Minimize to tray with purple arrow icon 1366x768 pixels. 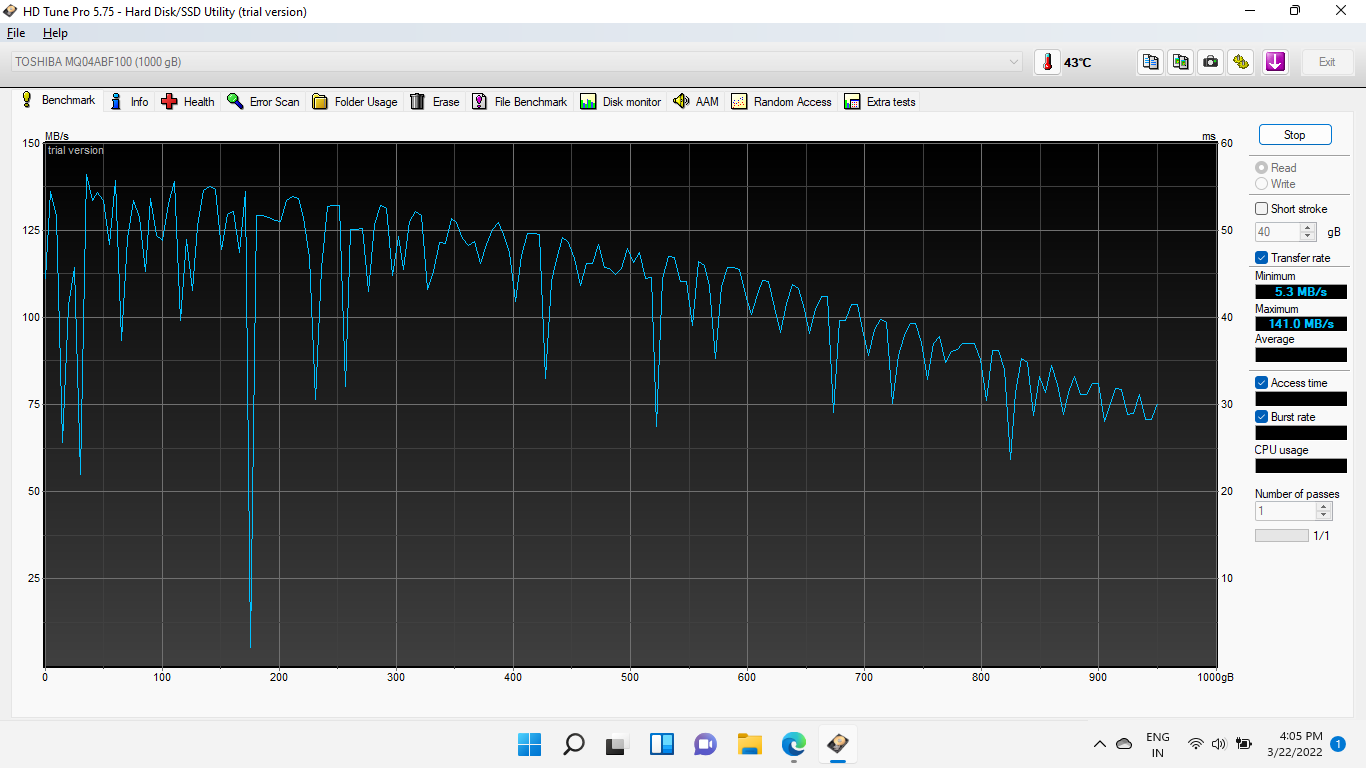pyautogui.click(x=1275, y=62)
